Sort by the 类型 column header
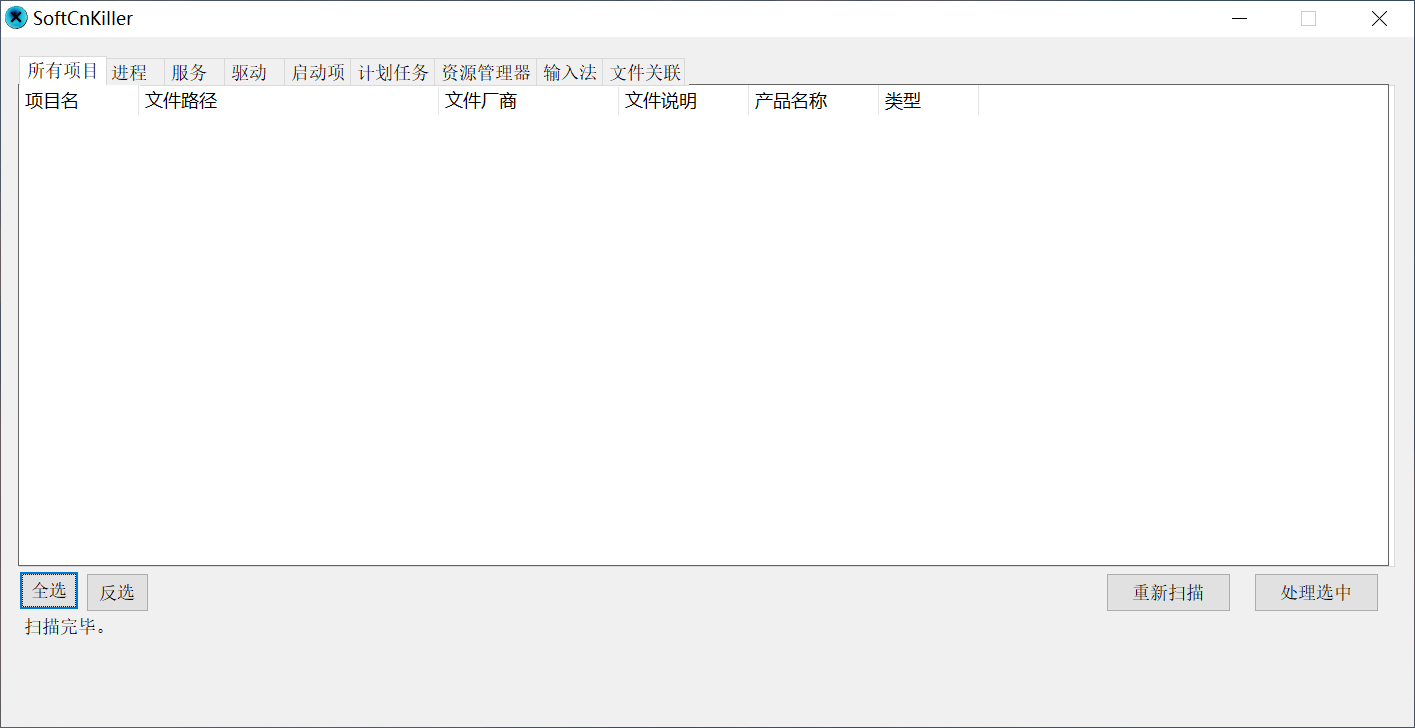The width and height of the screenshot is (1415, 728). tap(929, 101)
